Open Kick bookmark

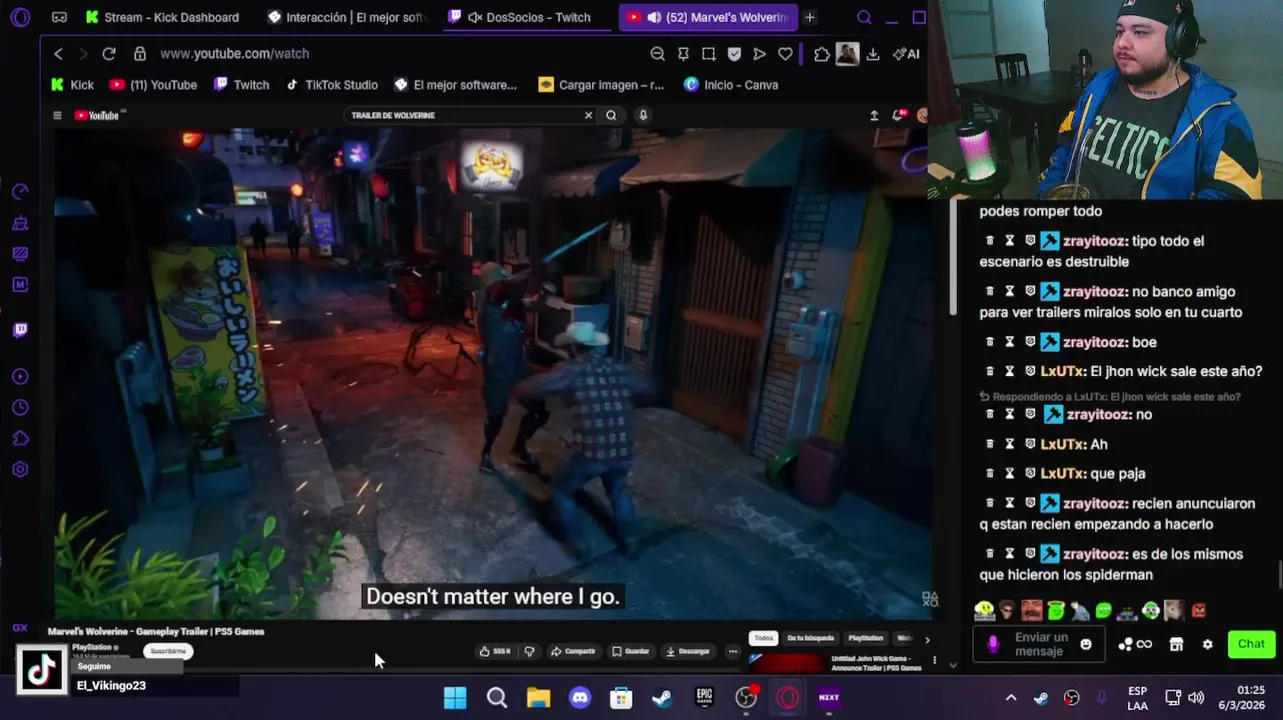point(72,85)
